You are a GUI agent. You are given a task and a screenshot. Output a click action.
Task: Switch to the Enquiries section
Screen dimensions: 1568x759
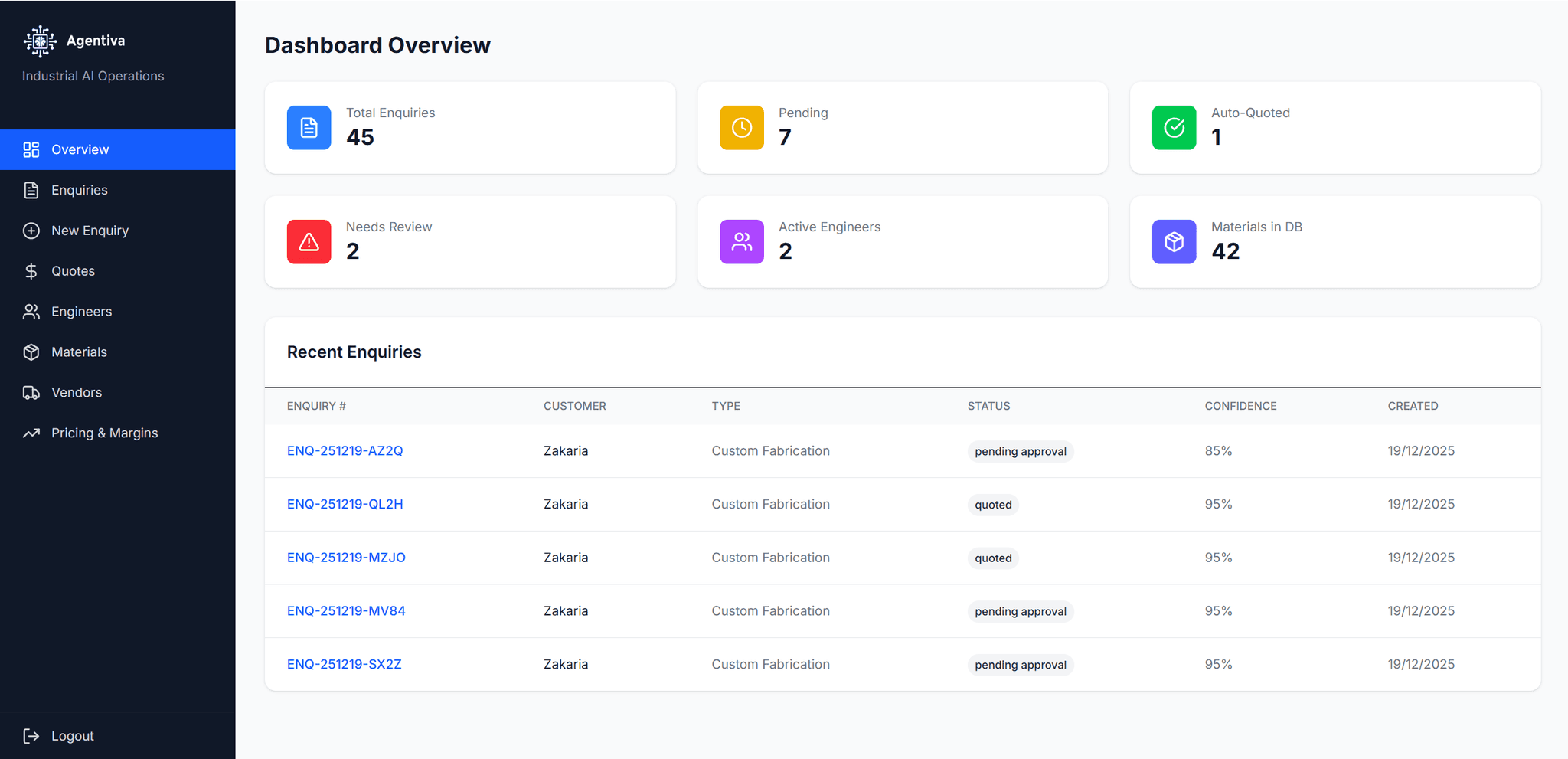(79, 190)
